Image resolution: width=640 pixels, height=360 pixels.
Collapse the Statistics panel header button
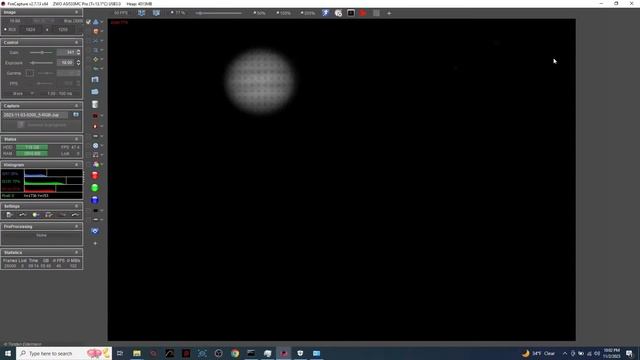click(76, 253)
